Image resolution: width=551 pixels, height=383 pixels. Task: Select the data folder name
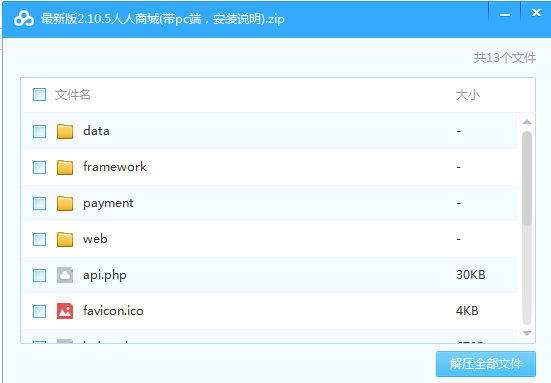(x=96, y=131)
